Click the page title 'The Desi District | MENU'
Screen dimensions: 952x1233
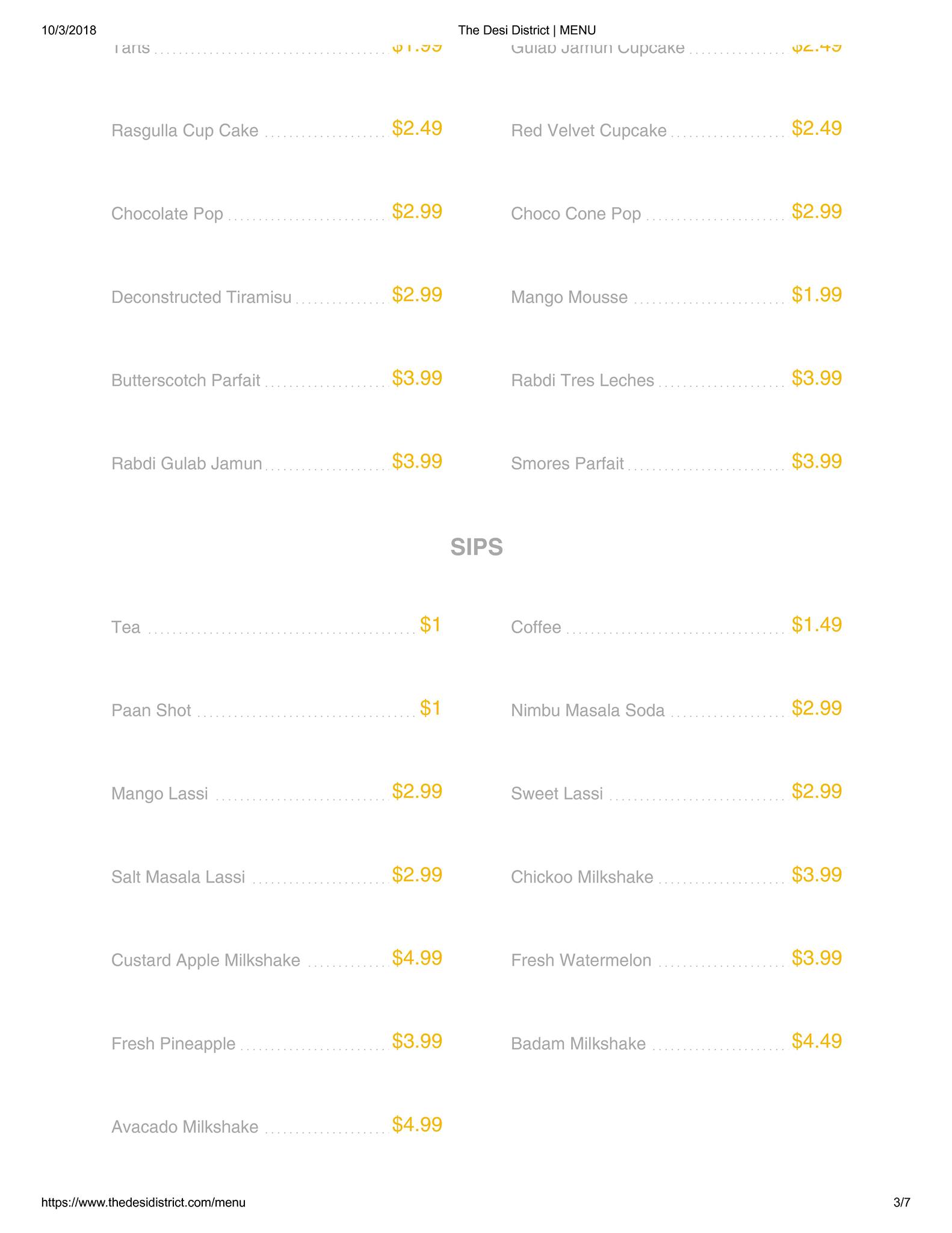pos(527,30)
